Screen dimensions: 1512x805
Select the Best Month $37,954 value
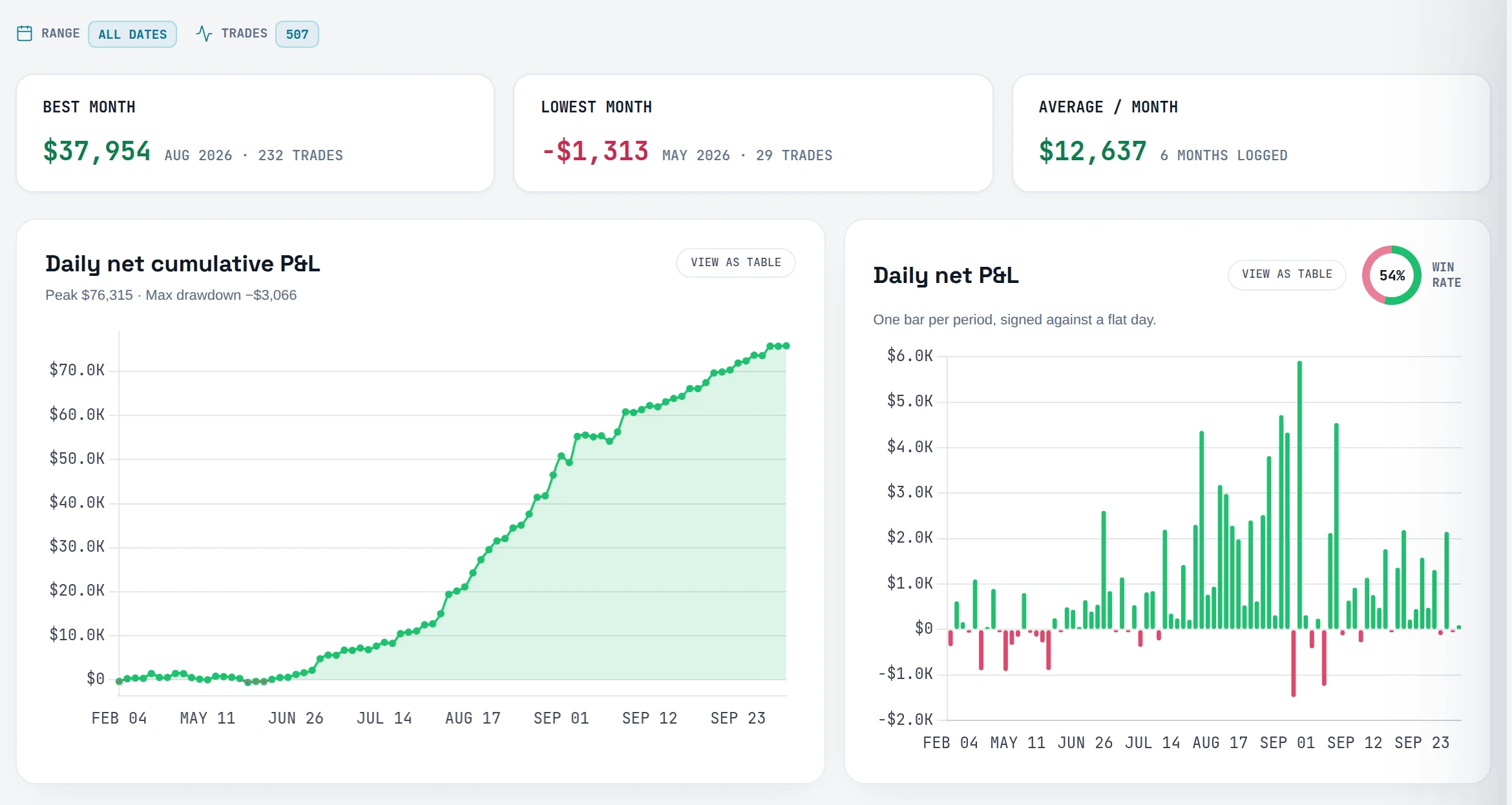97,151
